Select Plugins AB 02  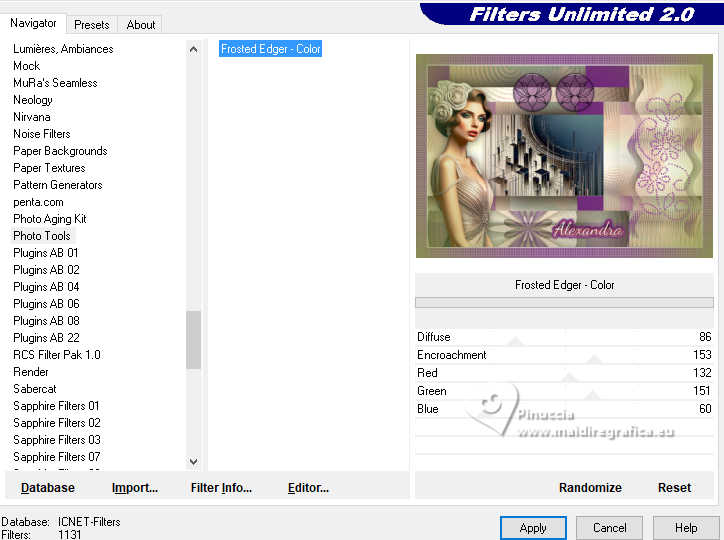46,270
